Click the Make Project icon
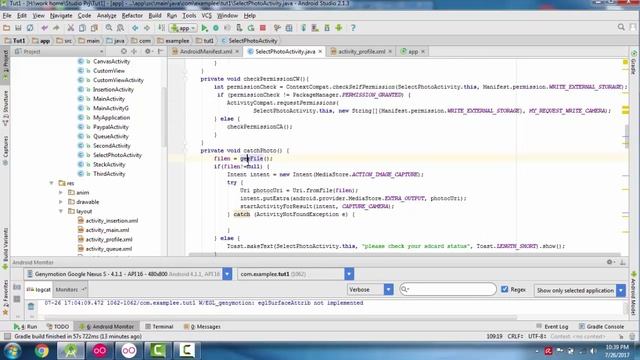Viewport: 640px width, 360px height. pyautogui.click(x=162, y=28)
